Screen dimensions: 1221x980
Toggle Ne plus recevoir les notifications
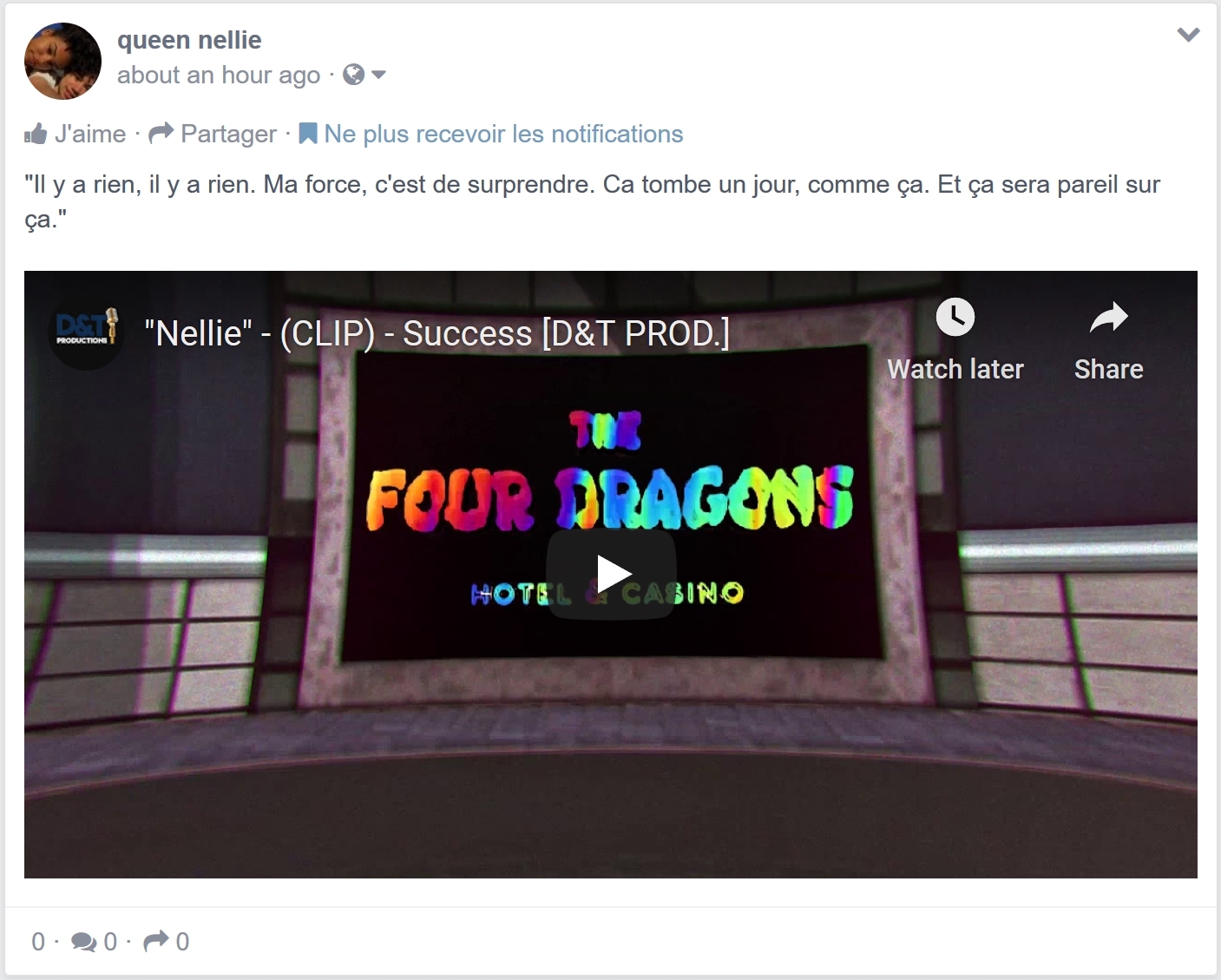(x=503, y=134)
